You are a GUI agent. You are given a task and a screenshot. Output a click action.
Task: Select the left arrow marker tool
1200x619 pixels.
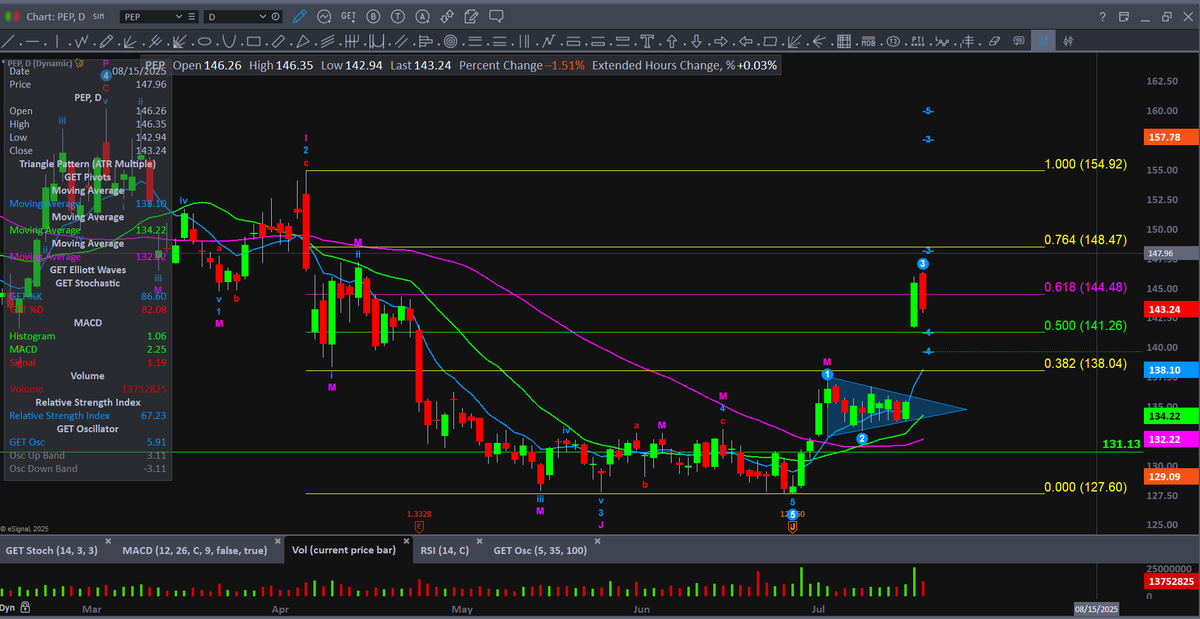click(746, 41)
